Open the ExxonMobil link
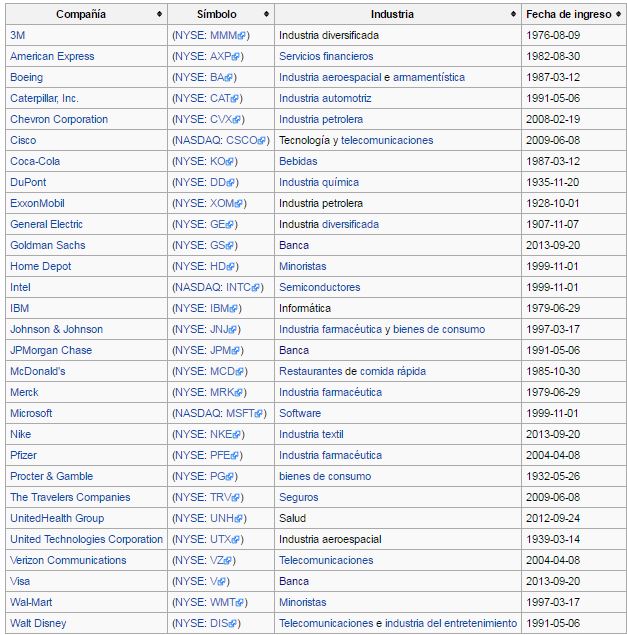 point(37,203)
